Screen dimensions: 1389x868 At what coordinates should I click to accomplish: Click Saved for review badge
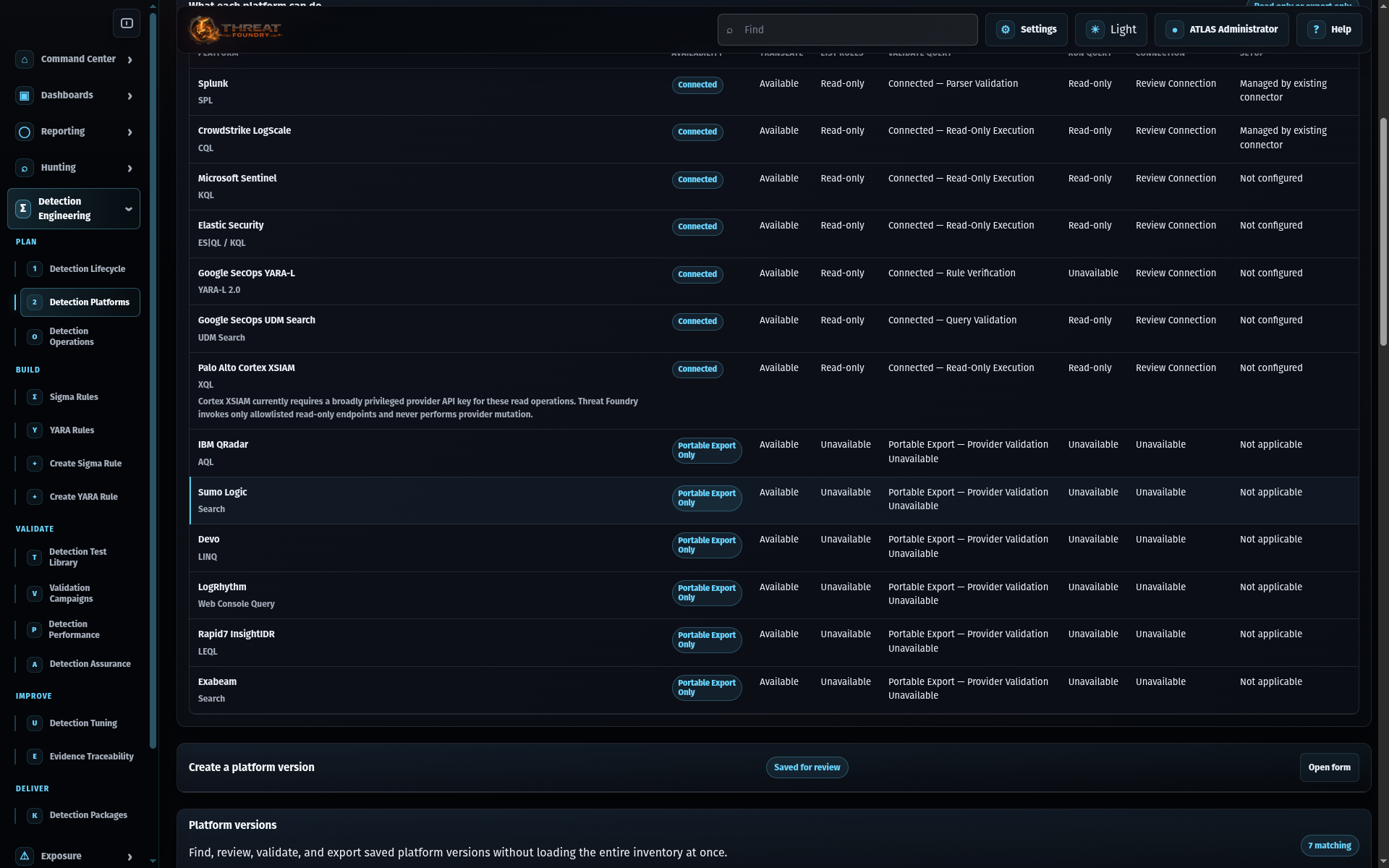[x=807, y=767]
